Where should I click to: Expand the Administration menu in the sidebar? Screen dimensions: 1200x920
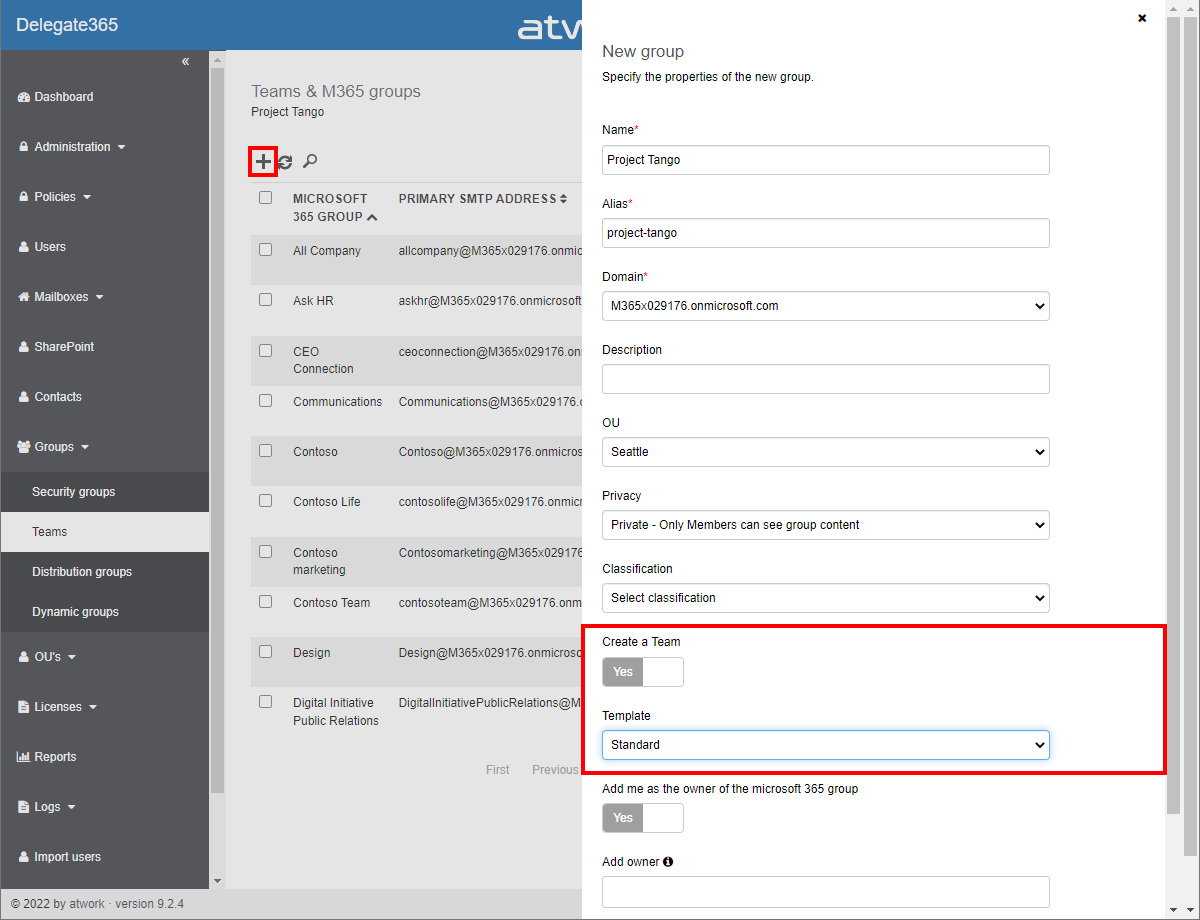pos(72,147)
